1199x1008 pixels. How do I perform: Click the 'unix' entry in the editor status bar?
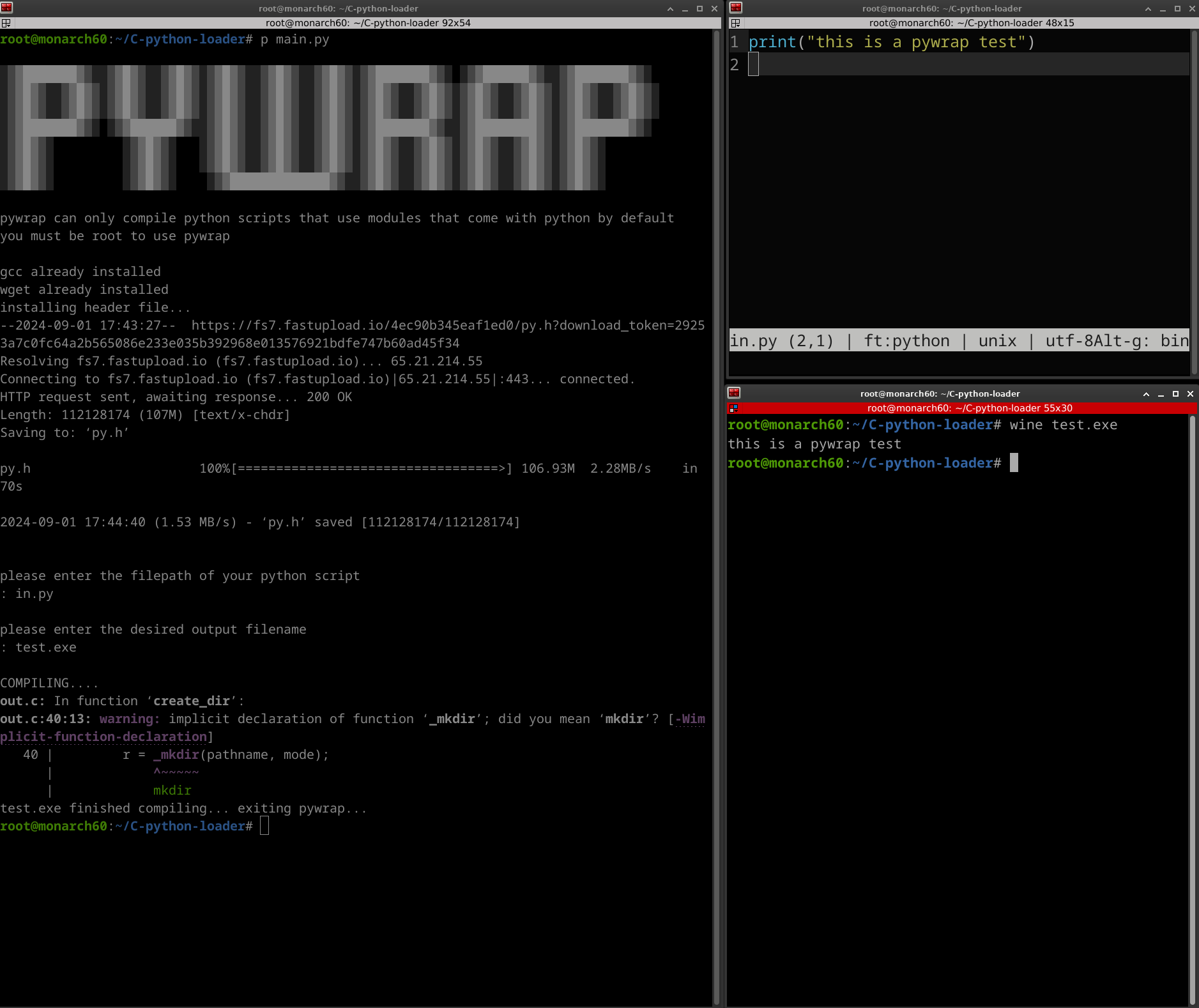point(998,341)
